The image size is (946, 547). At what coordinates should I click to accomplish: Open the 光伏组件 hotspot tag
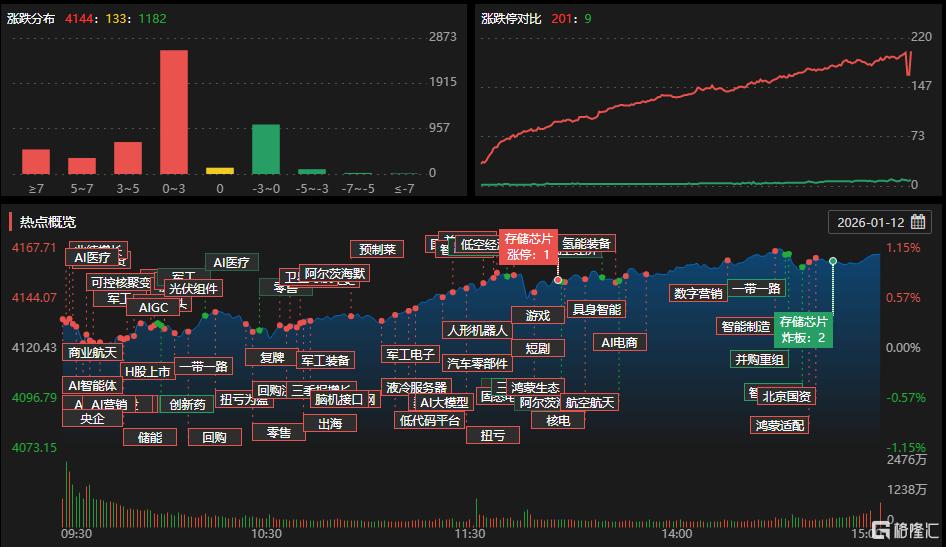(x=193, y=288)
